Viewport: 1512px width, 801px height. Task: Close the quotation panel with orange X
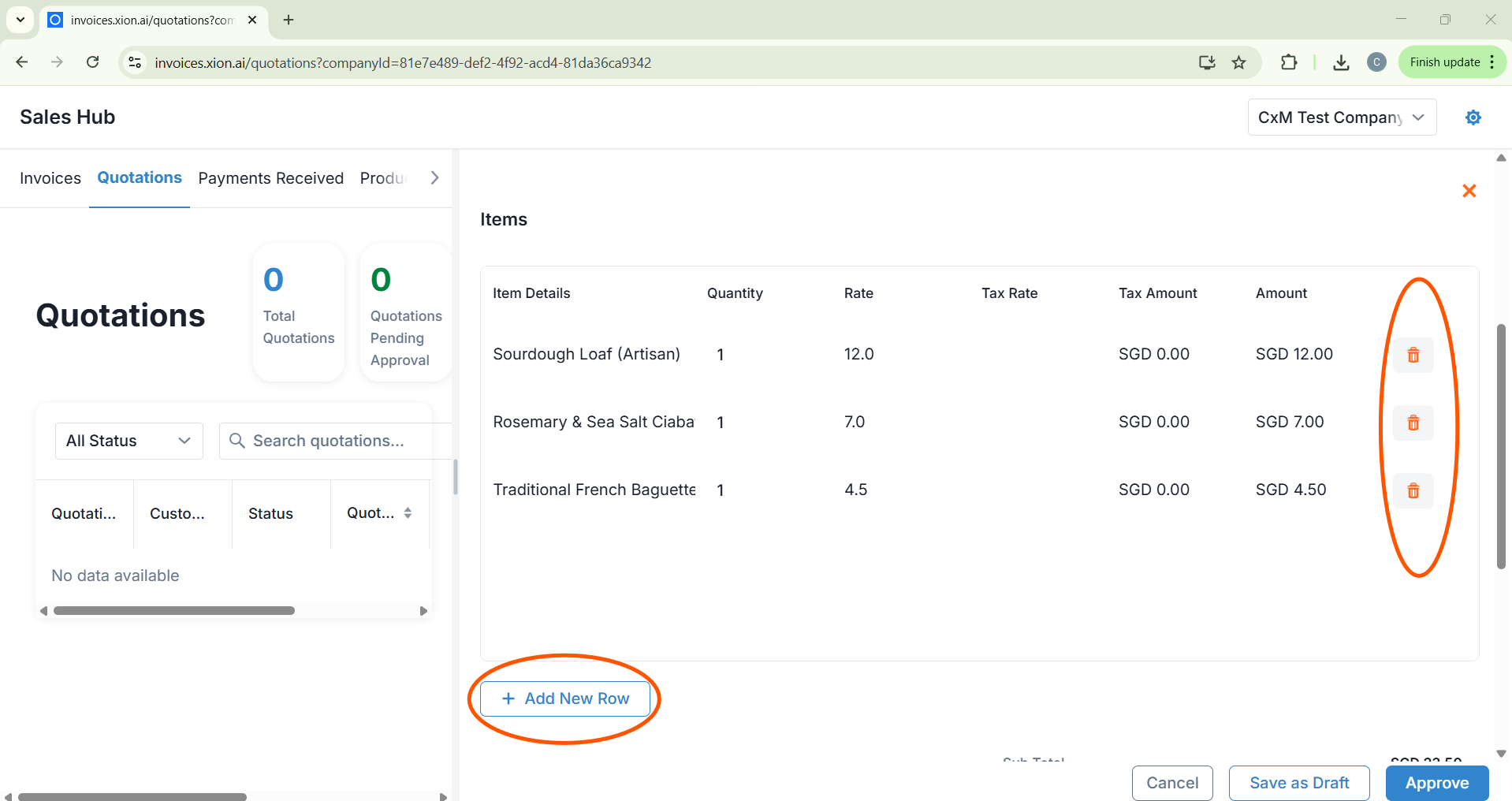pyautogui.click(x=1469, y=191)
